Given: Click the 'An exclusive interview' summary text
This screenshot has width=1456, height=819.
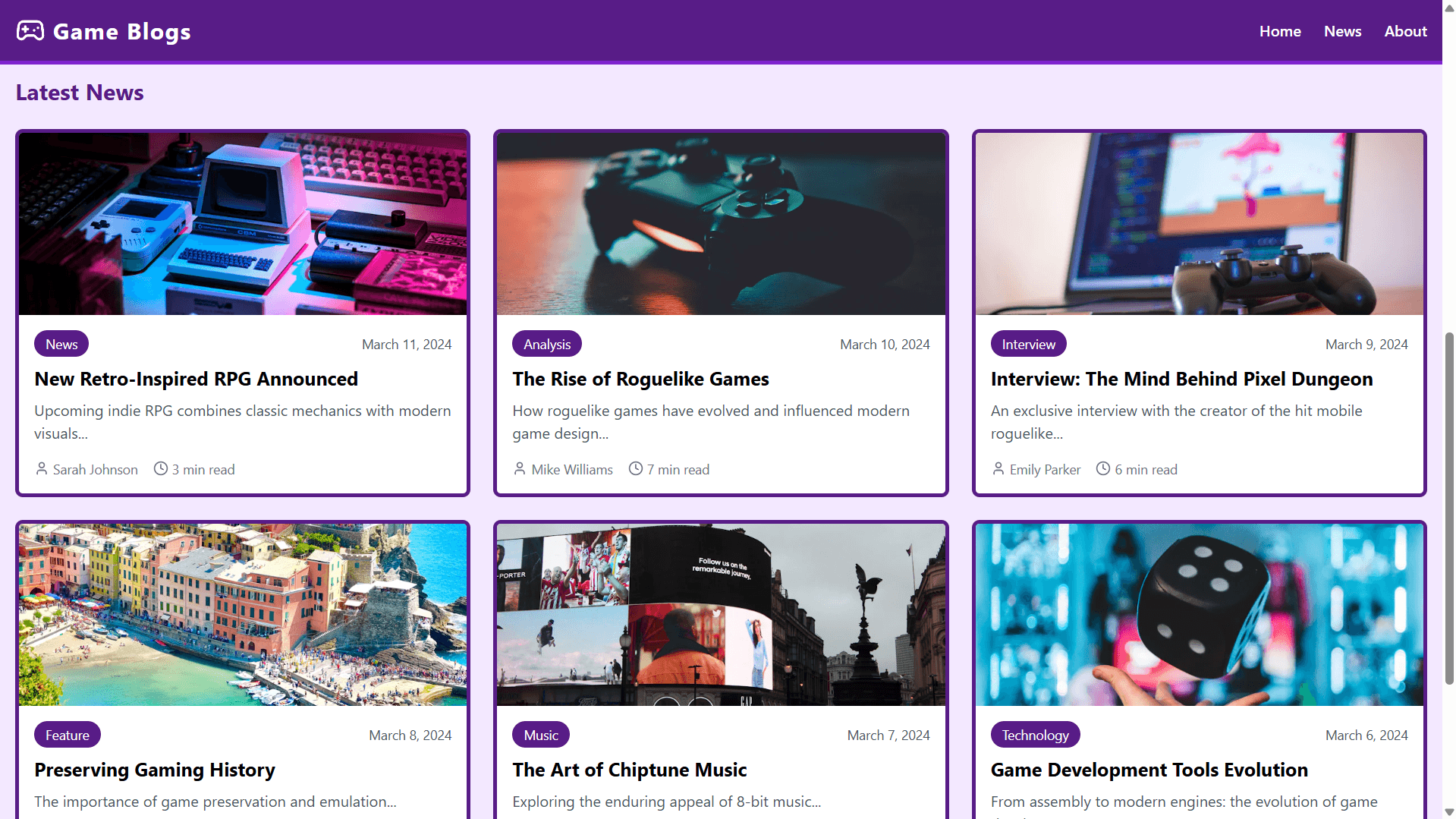Looking at the screenshot, I should pyautogui.click(x=1177, y=422).
